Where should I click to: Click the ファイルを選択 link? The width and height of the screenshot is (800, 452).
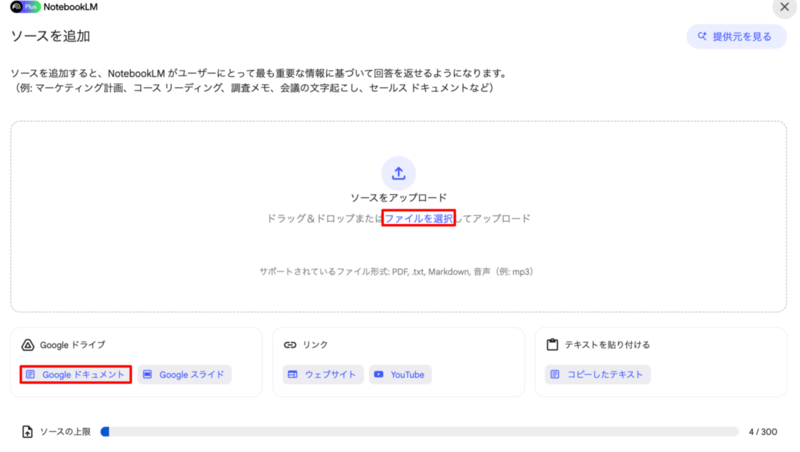click(x=418, y=218)
